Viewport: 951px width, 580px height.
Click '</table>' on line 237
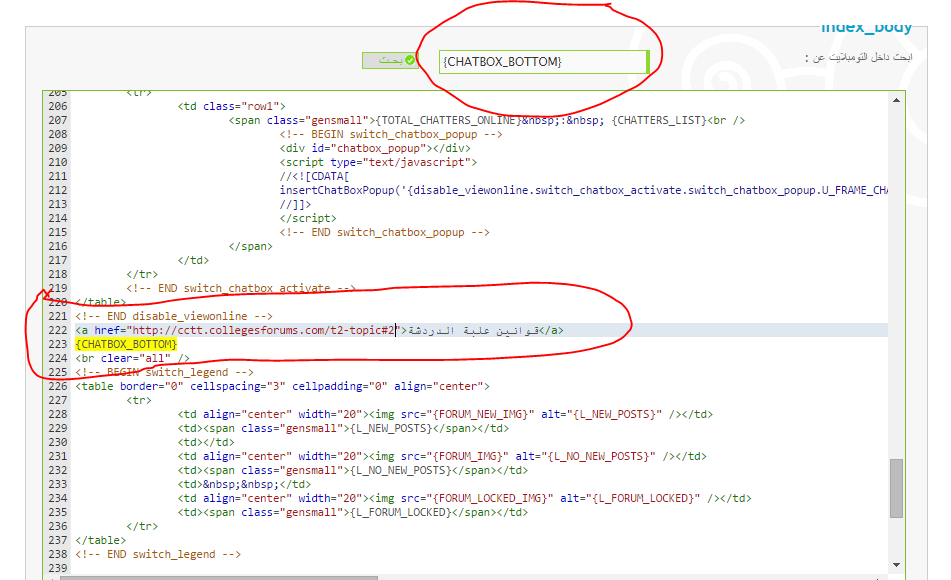pyautogui.click(x=101, y=541)
